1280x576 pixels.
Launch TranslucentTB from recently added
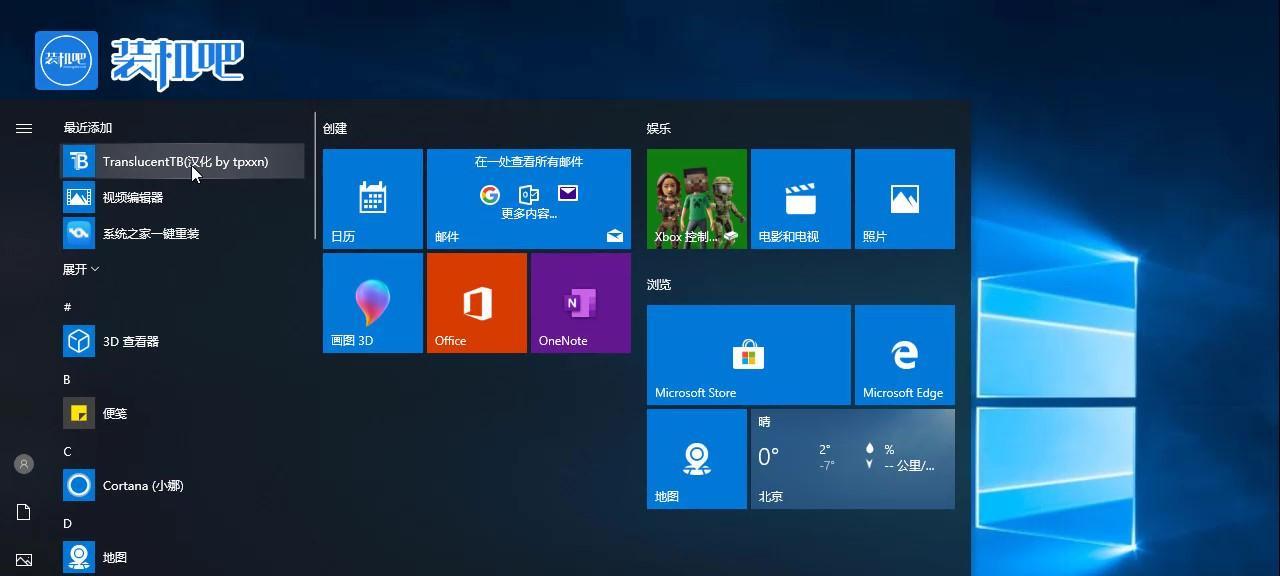[x=183, y=161]
